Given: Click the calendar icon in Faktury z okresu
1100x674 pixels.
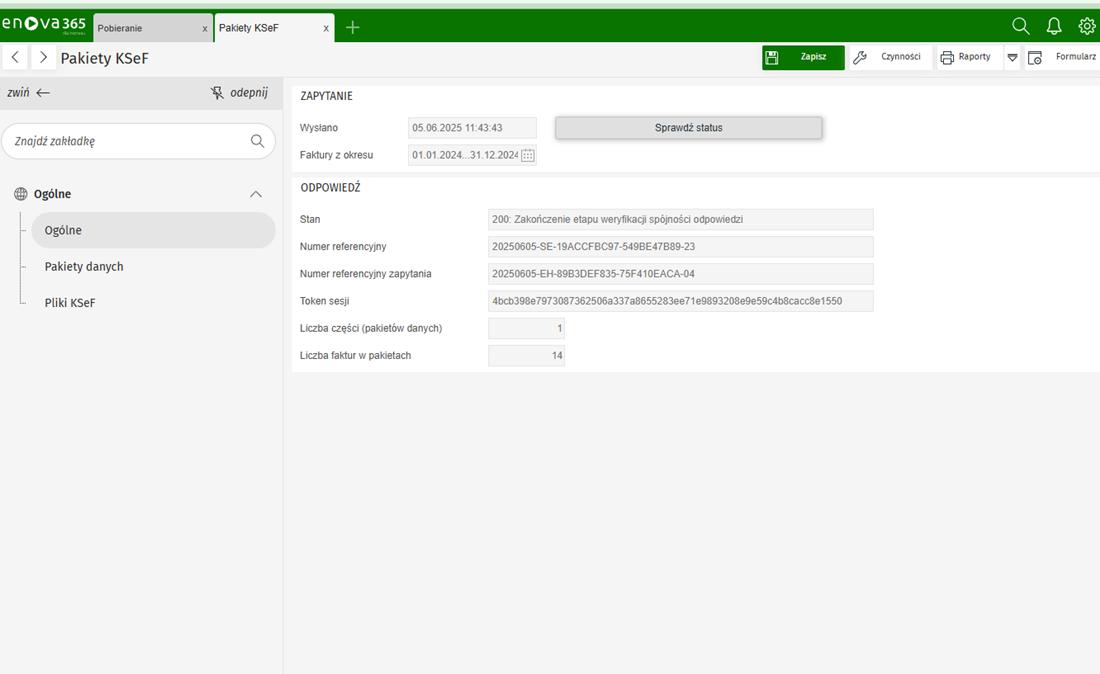Looking at the screenshot, I should click(528, 156).
